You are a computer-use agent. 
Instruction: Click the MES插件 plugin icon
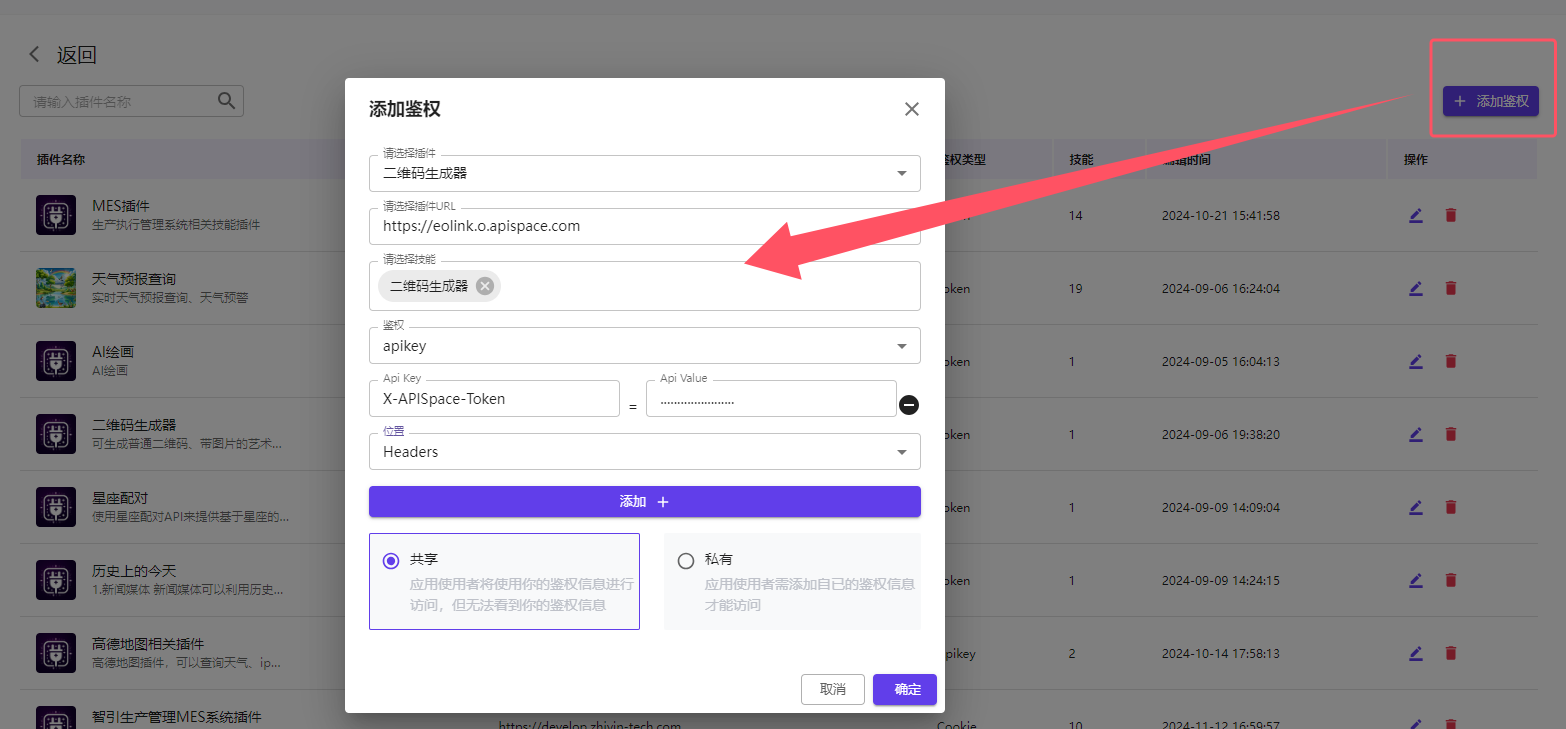tap(56, 215)
